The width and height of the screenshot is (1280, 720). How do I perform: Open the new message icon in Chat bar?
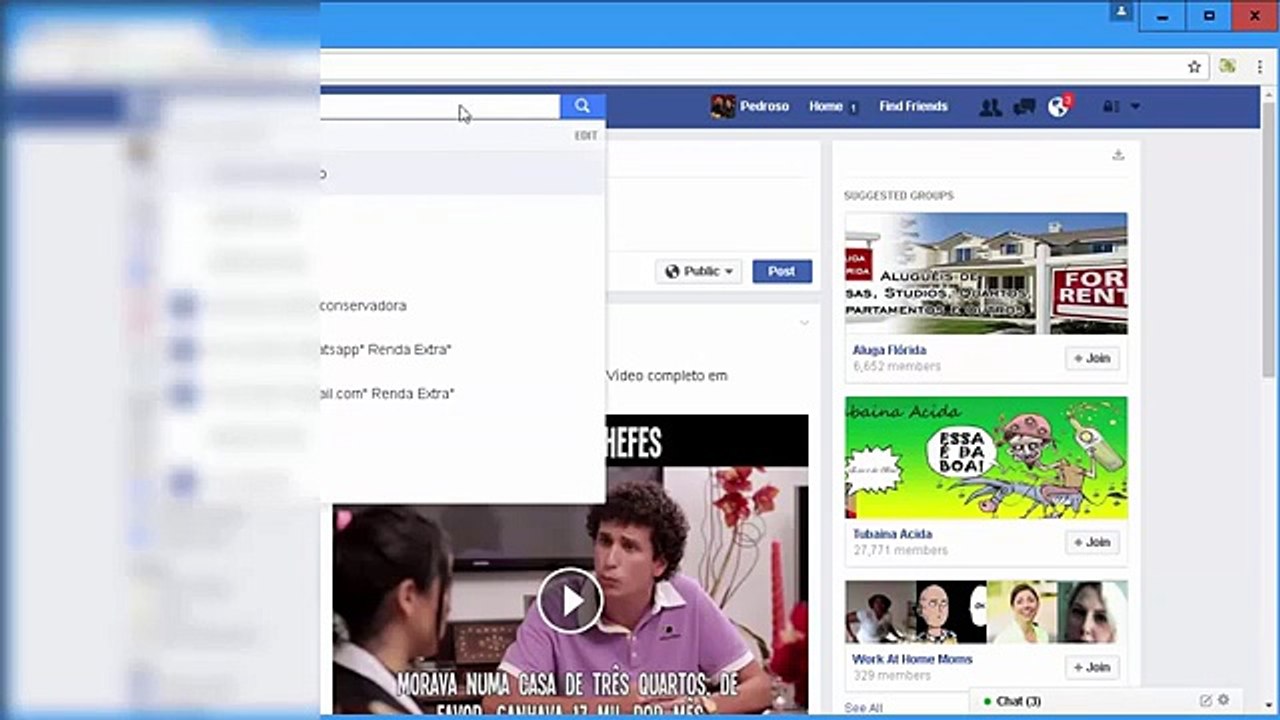1205,701
